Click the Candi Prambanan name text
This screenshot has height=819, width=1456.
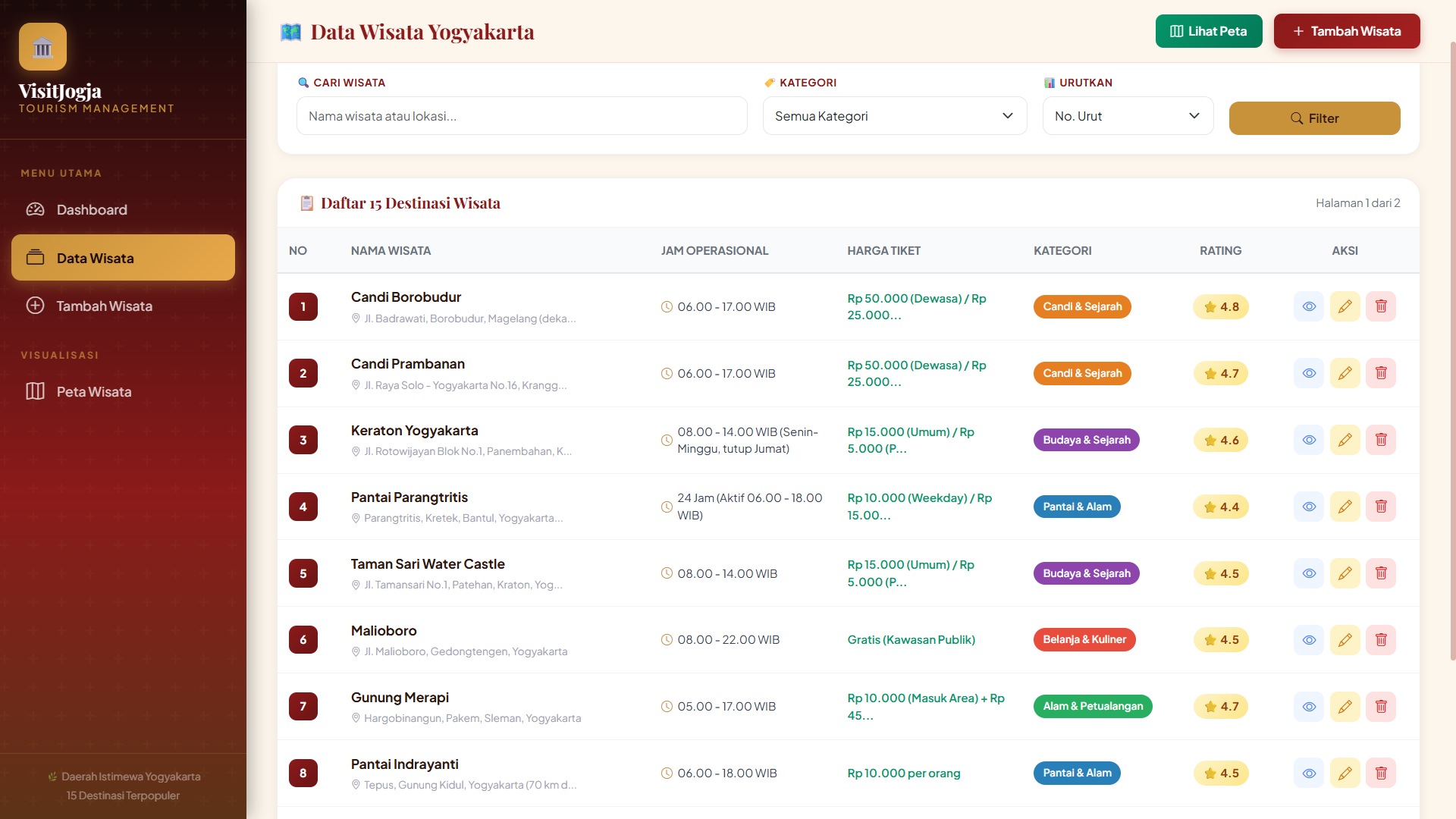(x=408, y=364)
